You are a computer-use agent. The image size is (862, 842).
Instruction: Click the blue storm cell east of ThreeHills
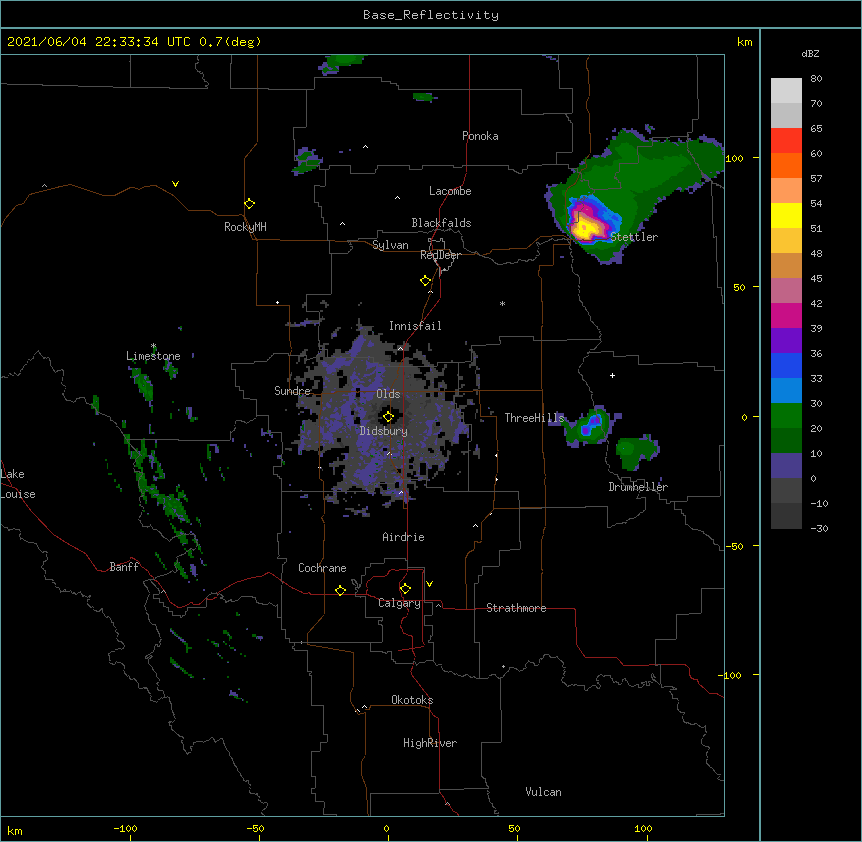[592, 425]
